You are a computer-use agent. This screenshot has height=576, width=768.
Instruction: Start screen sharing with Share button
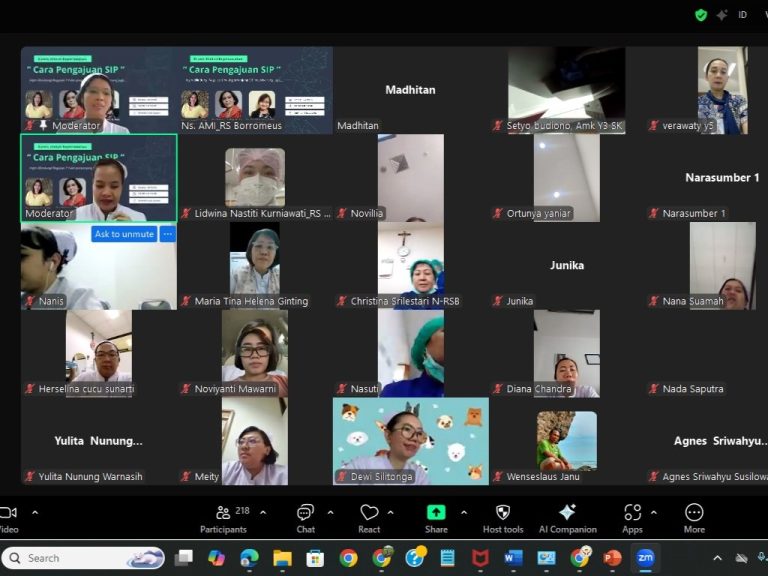(436, 514)
